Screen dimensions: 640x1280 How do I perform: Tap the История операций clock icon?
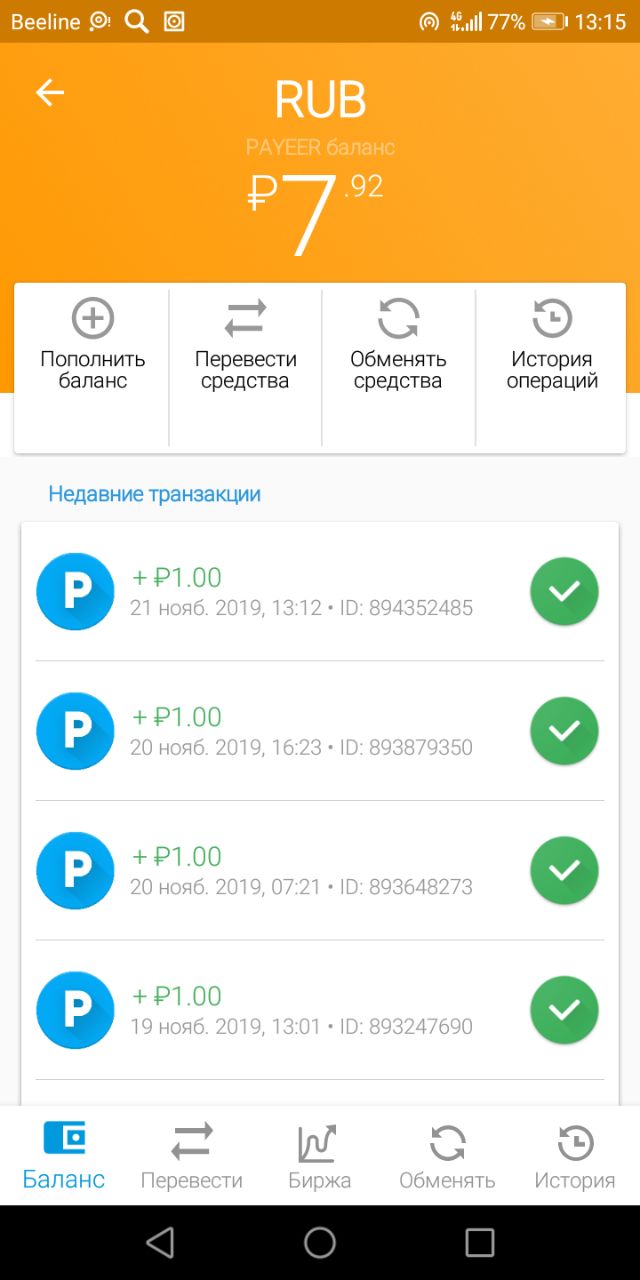tap(552, 319)
